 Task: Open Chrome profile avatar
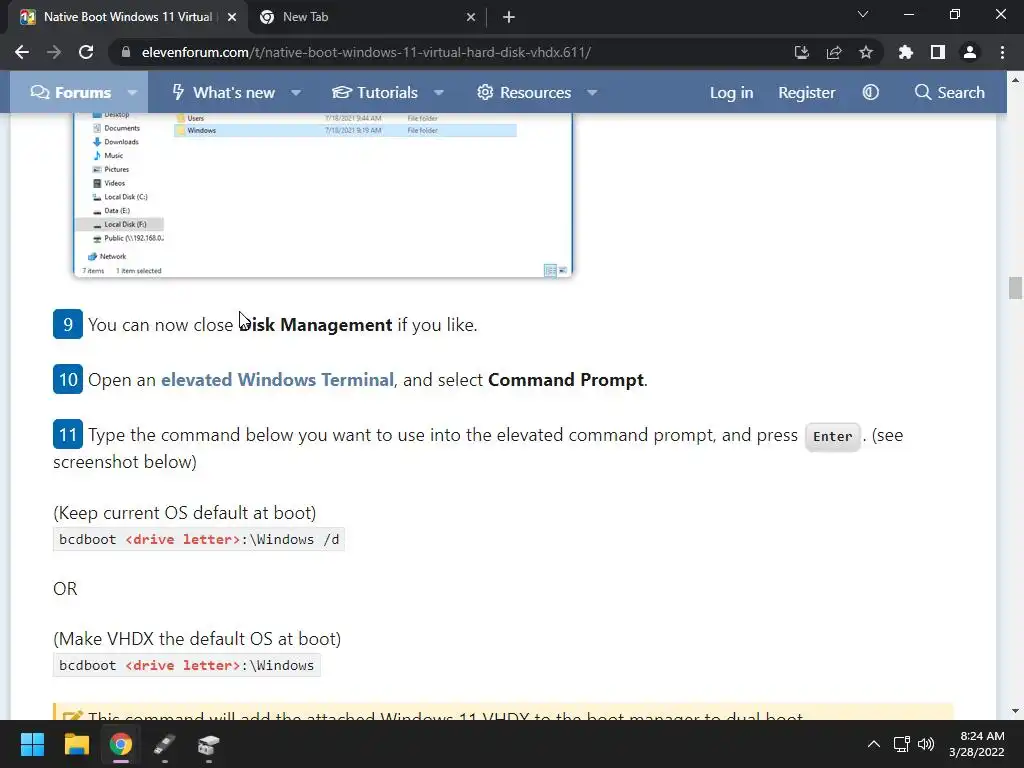tap(970, 52)
